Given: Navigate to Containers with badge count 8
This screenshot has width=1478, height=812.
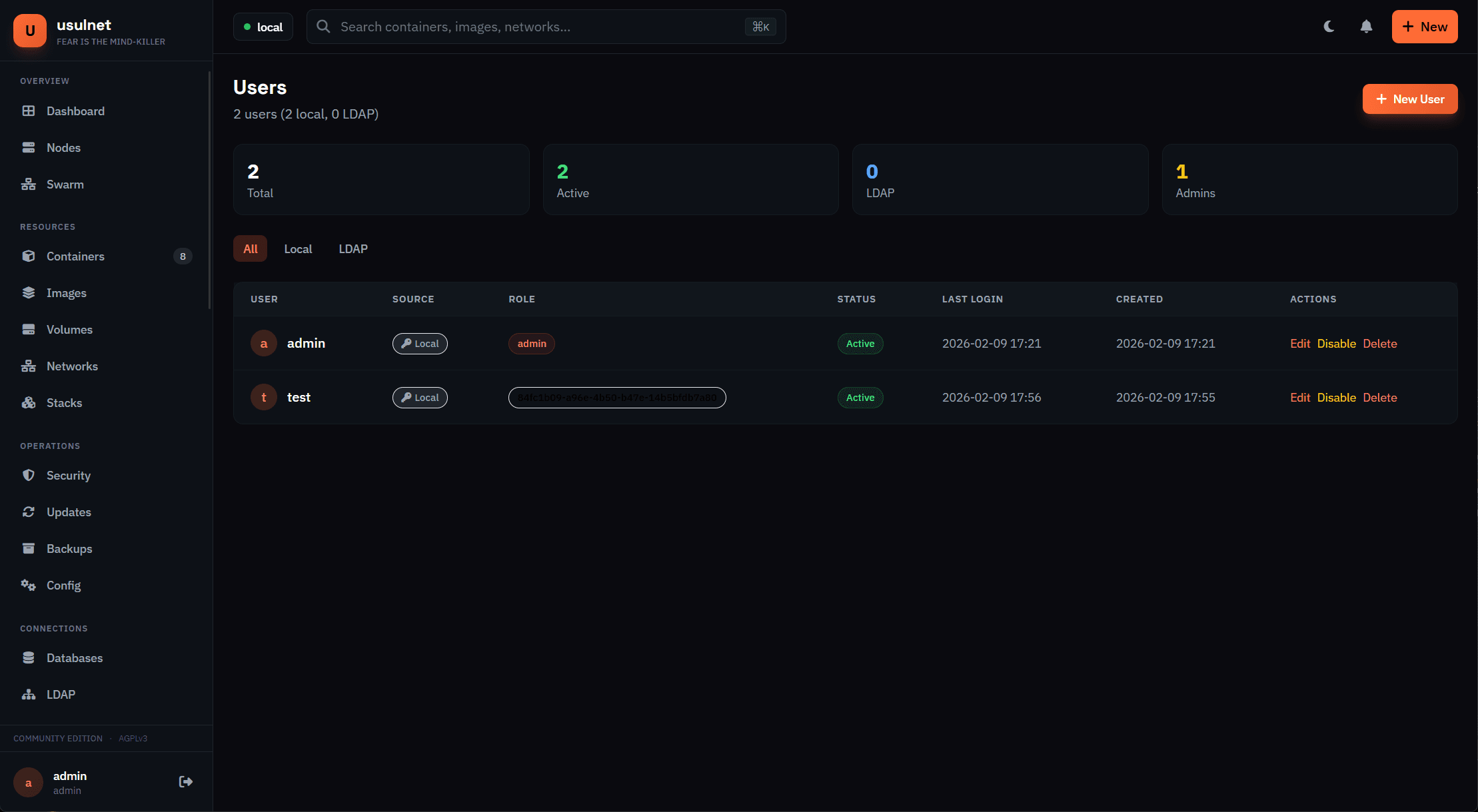Looking at the screenshot, I should [x=75, y=256].
